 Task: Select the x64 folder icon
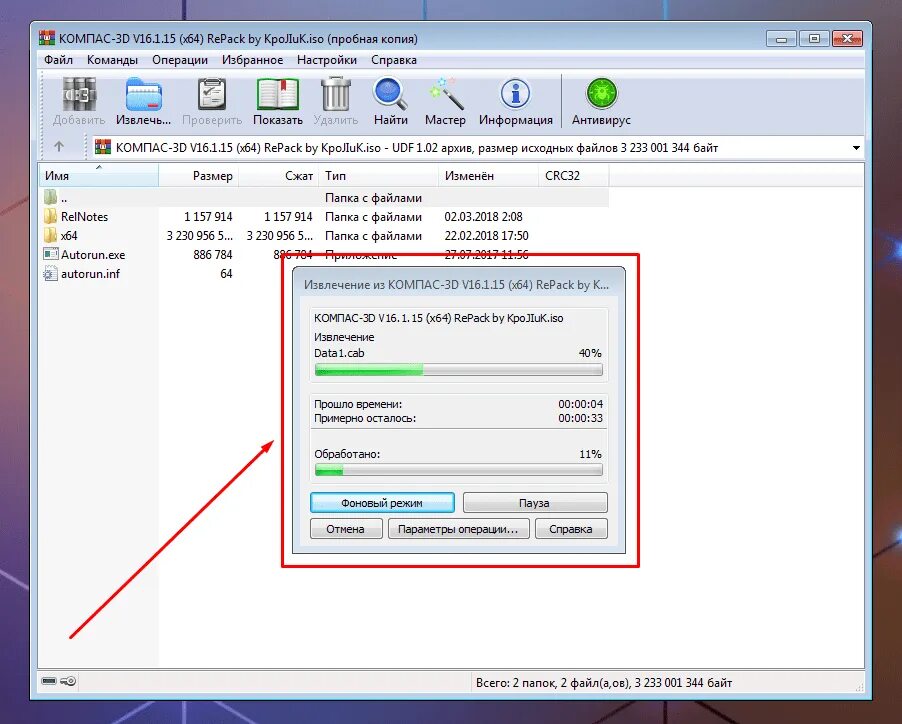coord(51,236)
